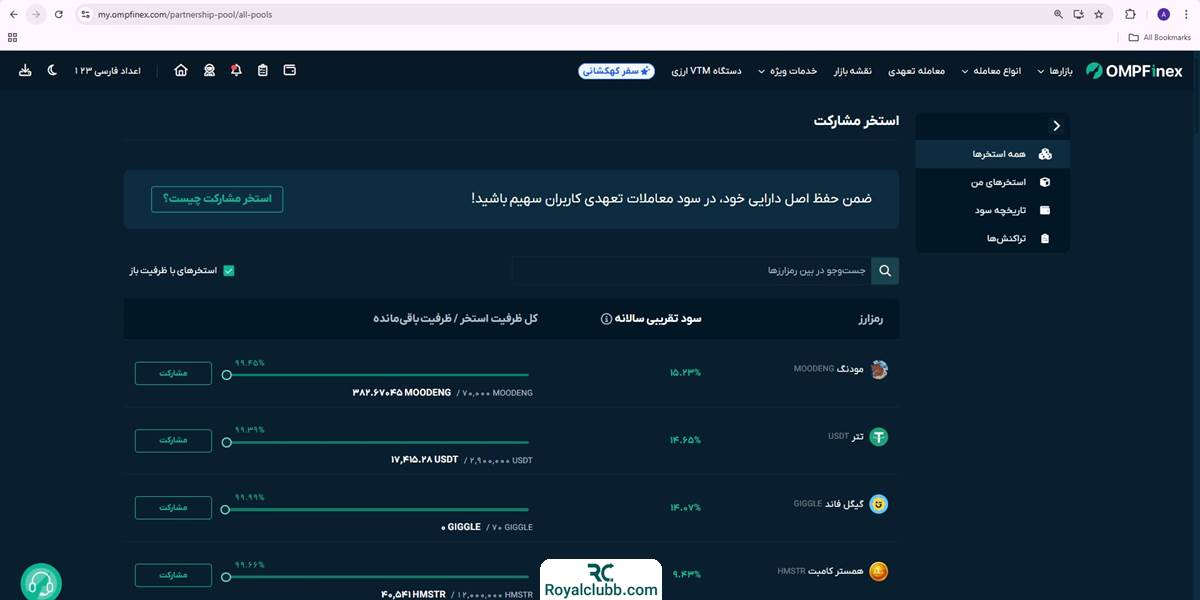Focus the cryptocurrency search field

[692, 271]
